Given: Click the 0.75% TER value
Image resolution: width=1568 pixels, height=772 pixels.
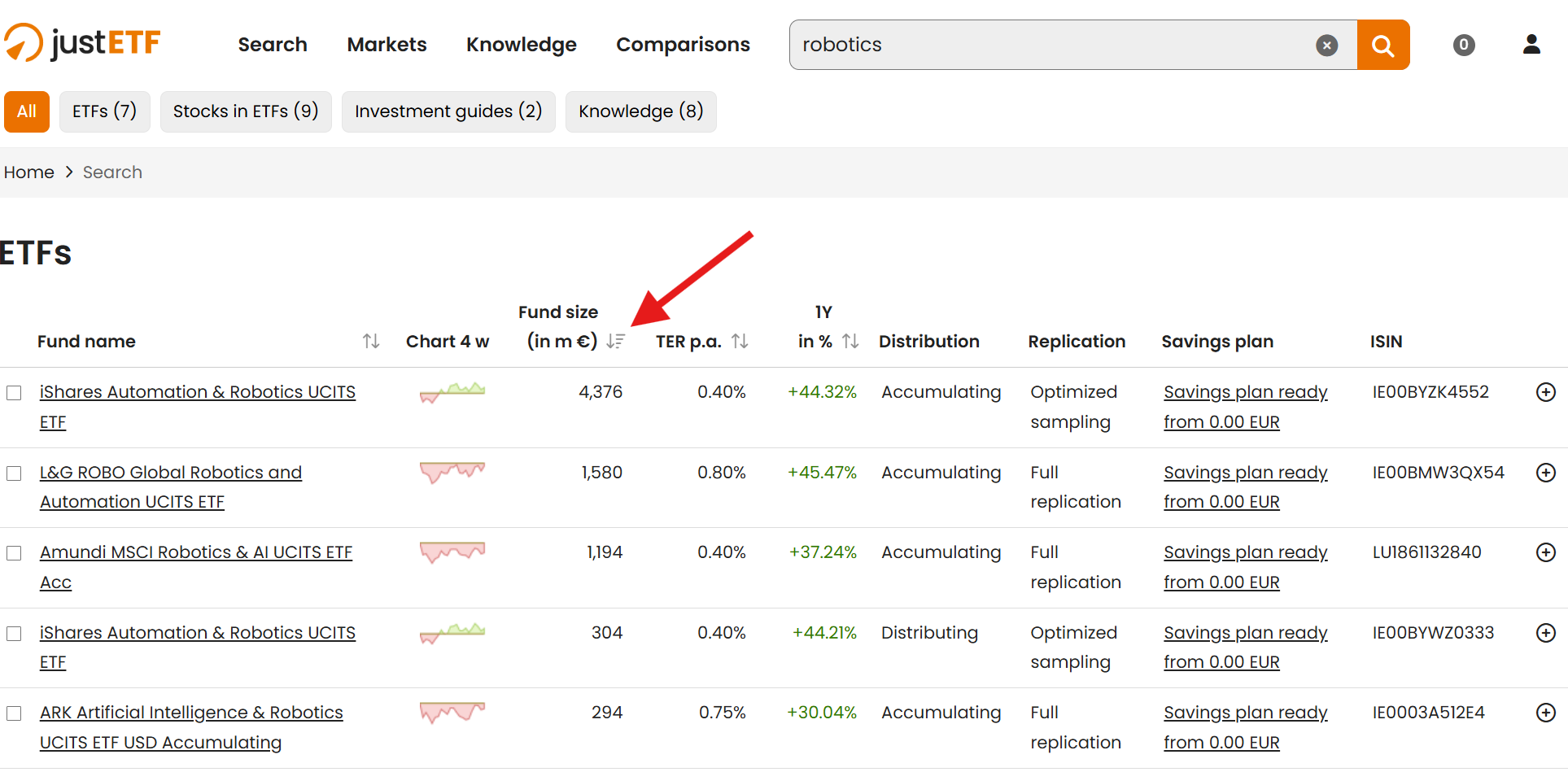Looking at the screenshot, I should 722,713.
